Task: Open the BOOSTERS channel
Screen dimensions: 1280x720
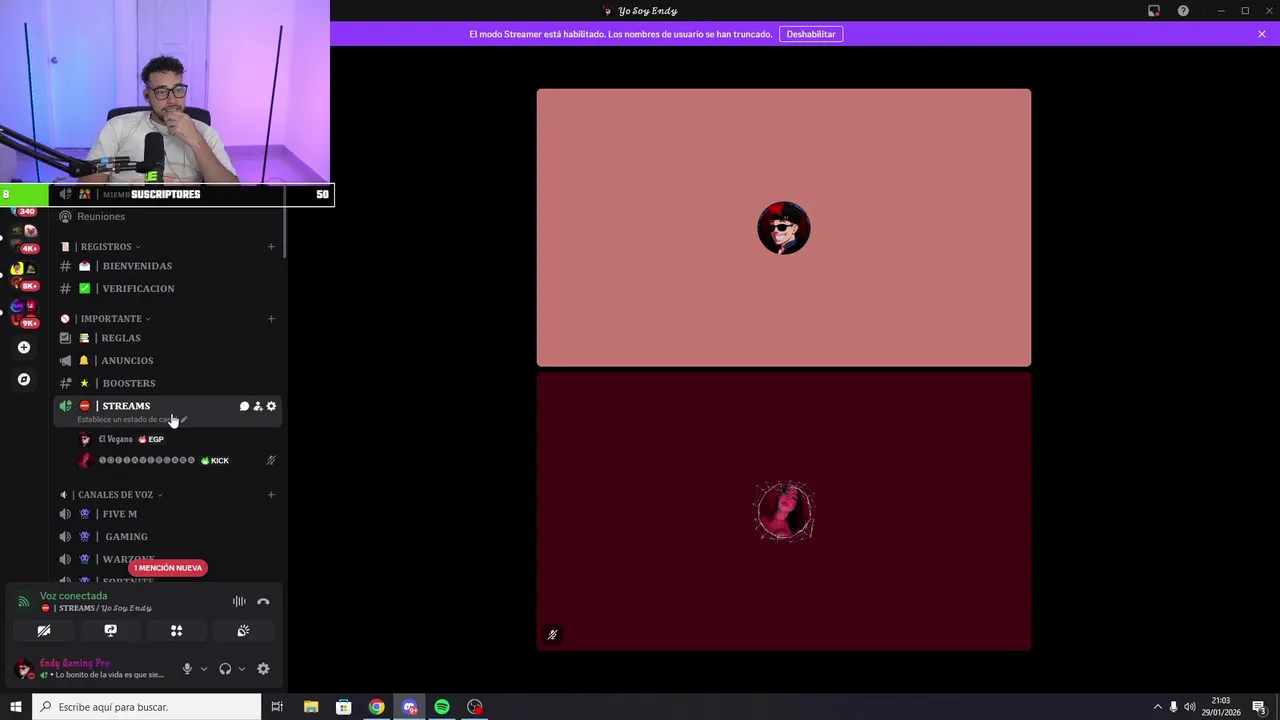Action: tap(167, 383)
